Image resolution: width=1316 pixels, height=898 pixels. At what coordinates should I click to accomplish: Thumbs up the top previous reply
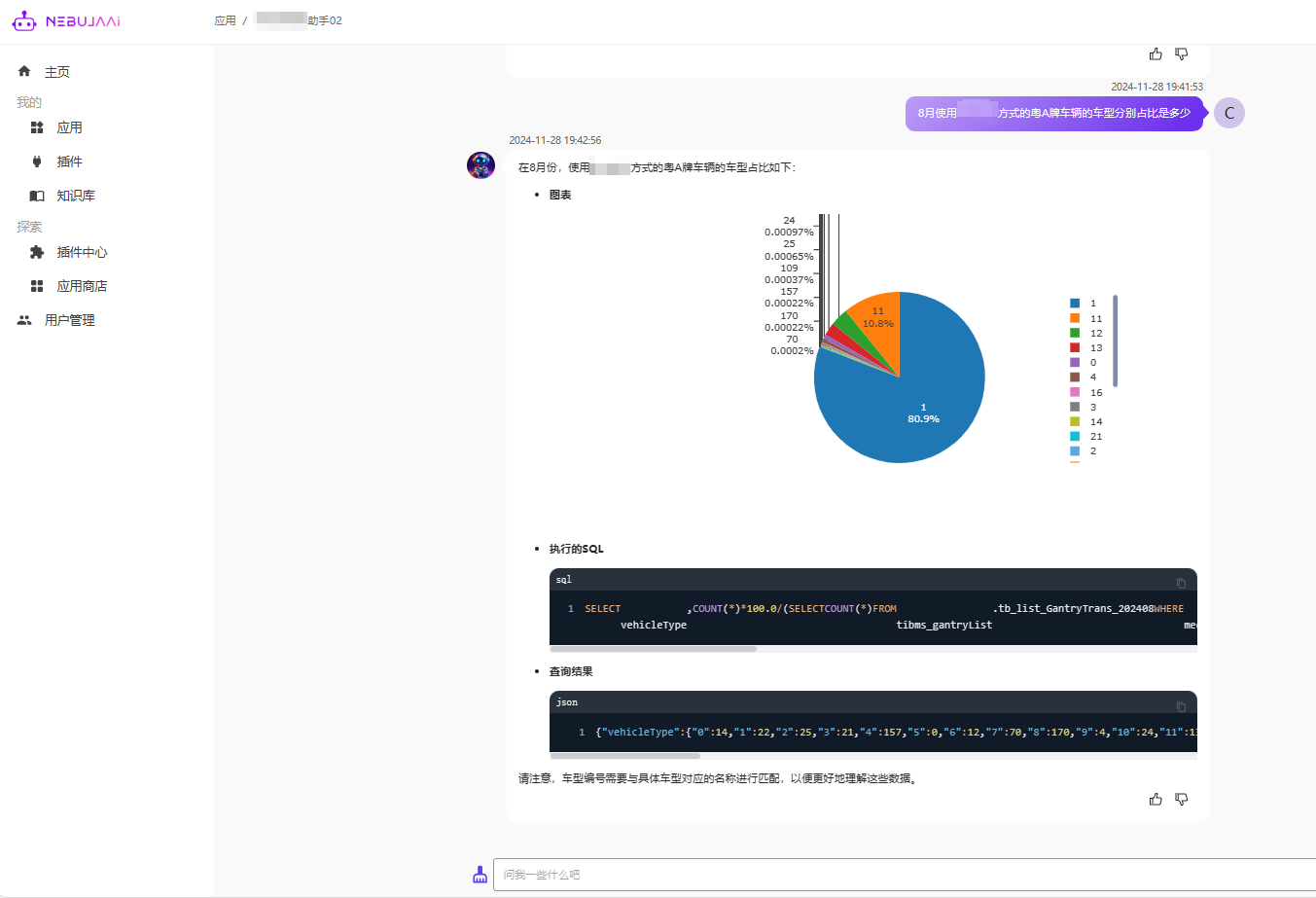tap(1156, 54)
